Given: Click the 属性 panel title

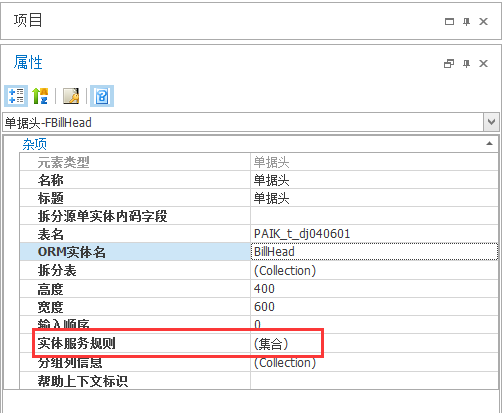Looking at the screenshot, I should coord(28,62).
